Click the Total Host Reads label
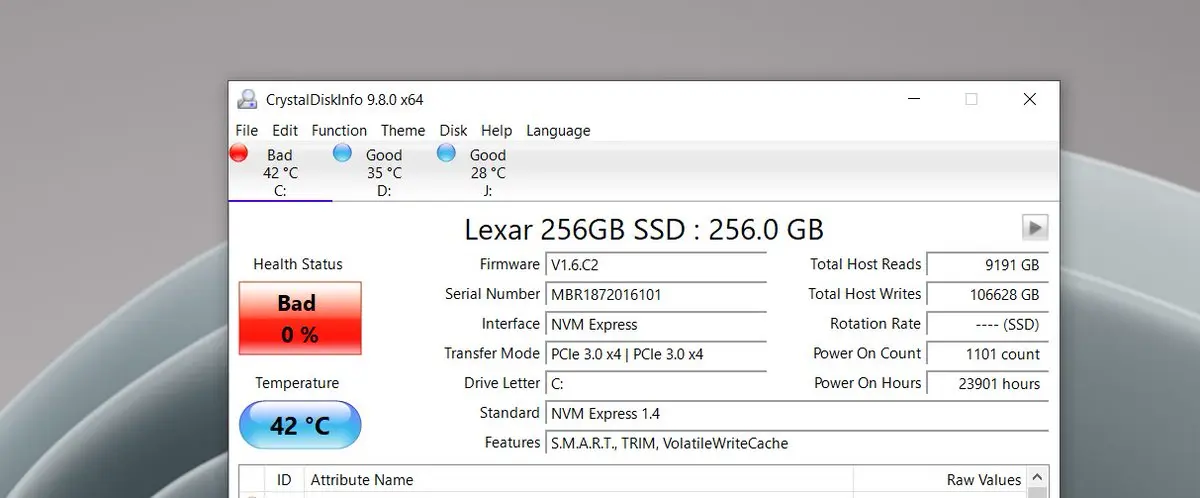 866,264
